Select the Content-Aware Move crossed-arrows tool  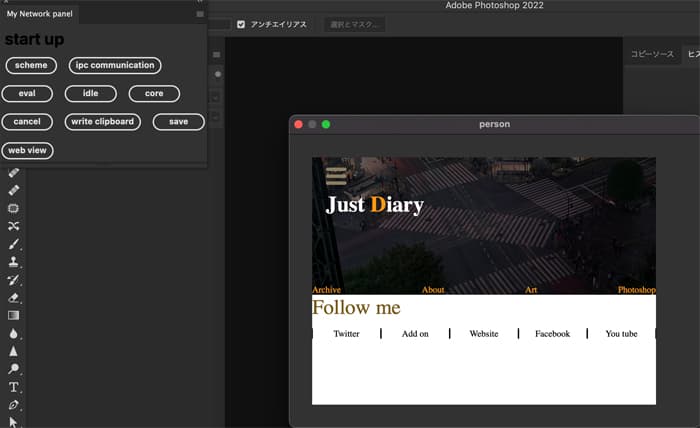coord(13,226)
